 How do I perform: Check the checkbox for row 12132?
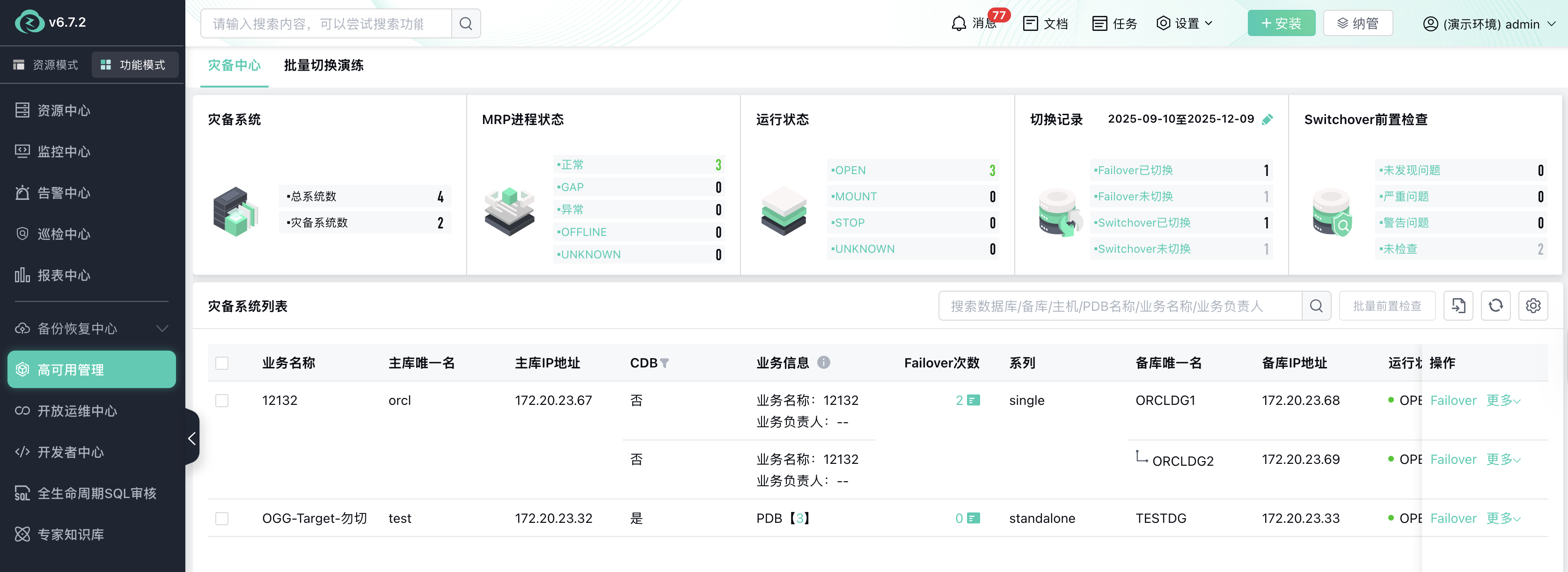[x=222, y=400]
